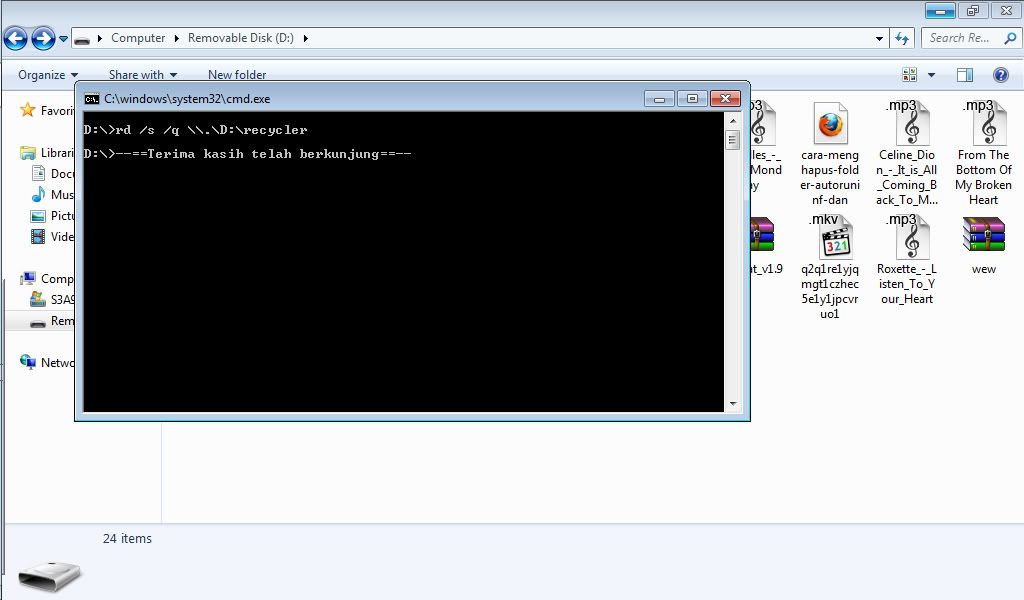The width and height of the screenshot is (1024, 600).
Task: Select the Celine Dion mp3 file
Action: pyautogui.click(x=908, y=125)
